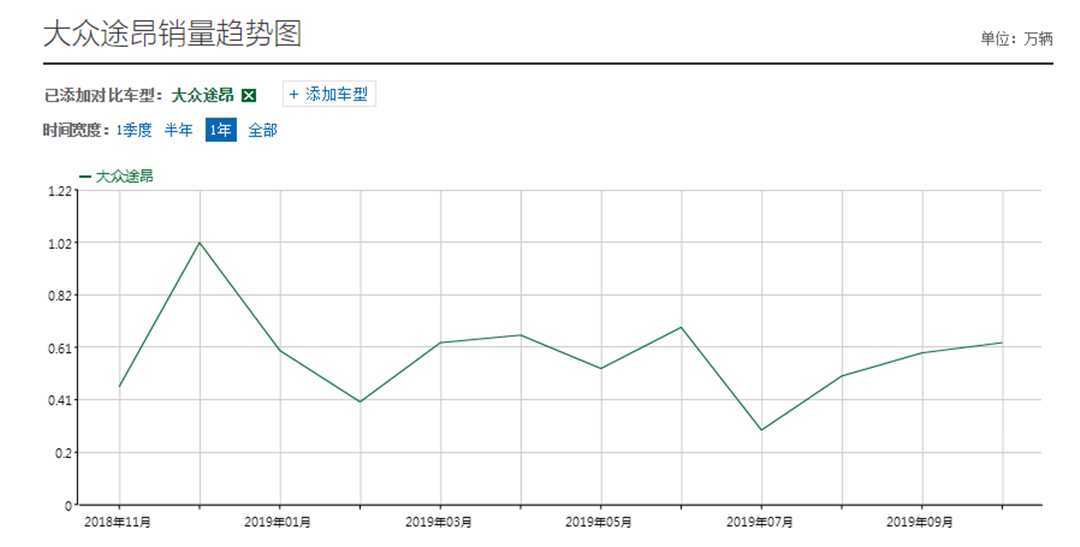
Task: Click the line point above 2019年03月
Action: pos(440,342)
